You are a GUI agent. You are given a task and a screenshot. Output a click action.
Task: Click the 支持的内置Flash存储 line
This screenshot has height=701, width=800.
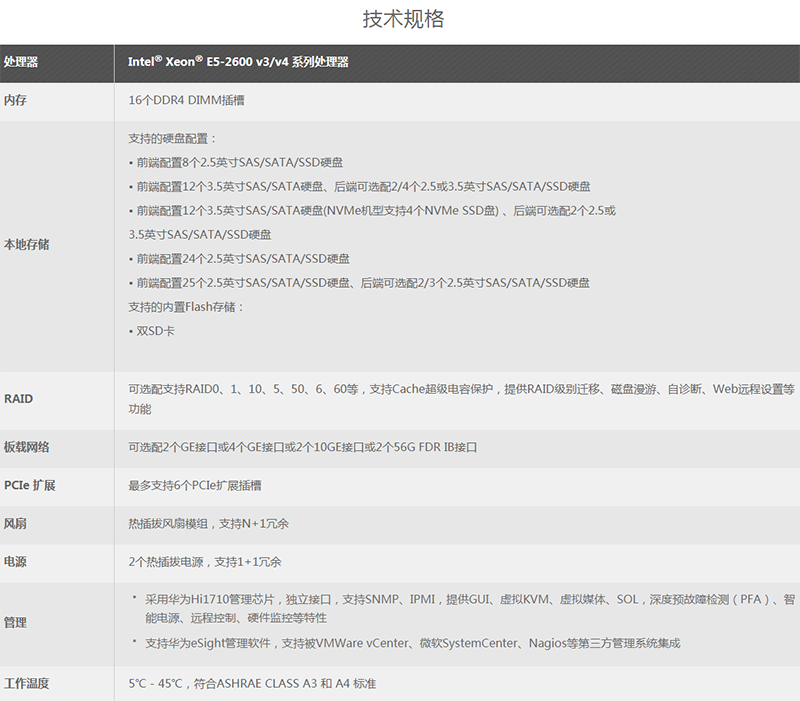tap(186, 307)
